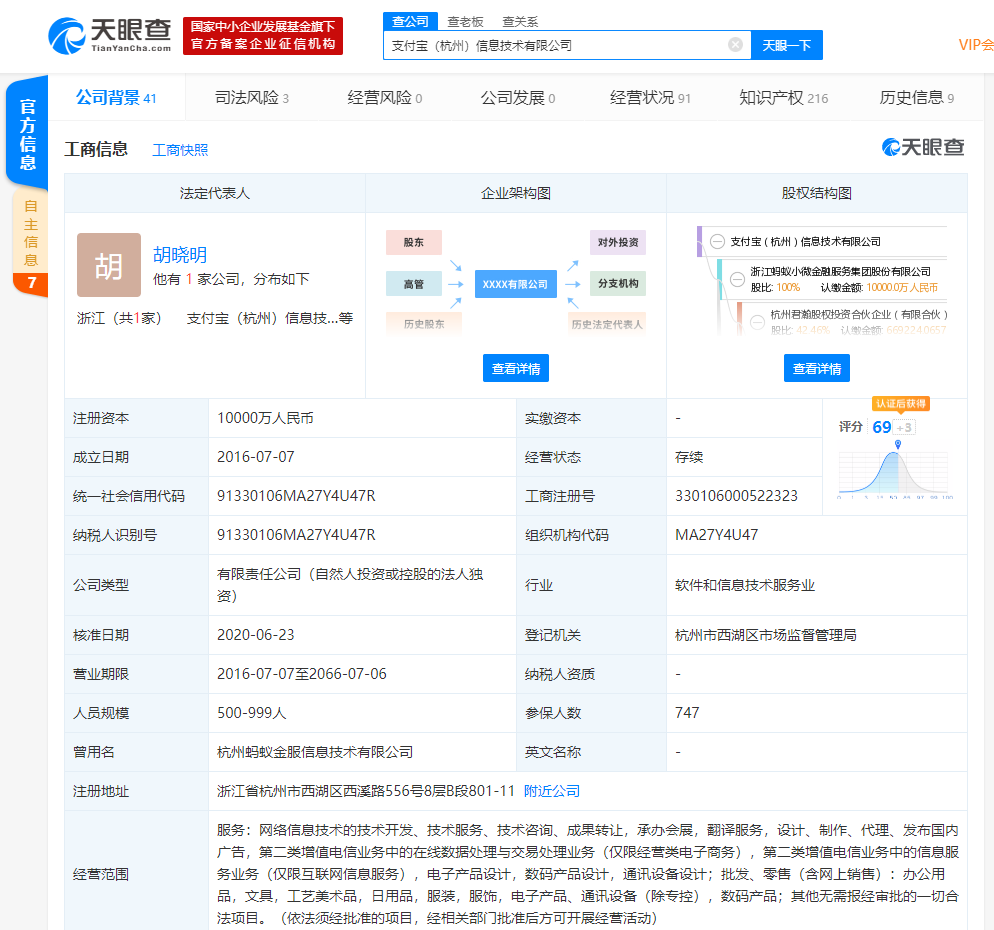Click 查看详情 under 企业架构图

pos(516,368)
